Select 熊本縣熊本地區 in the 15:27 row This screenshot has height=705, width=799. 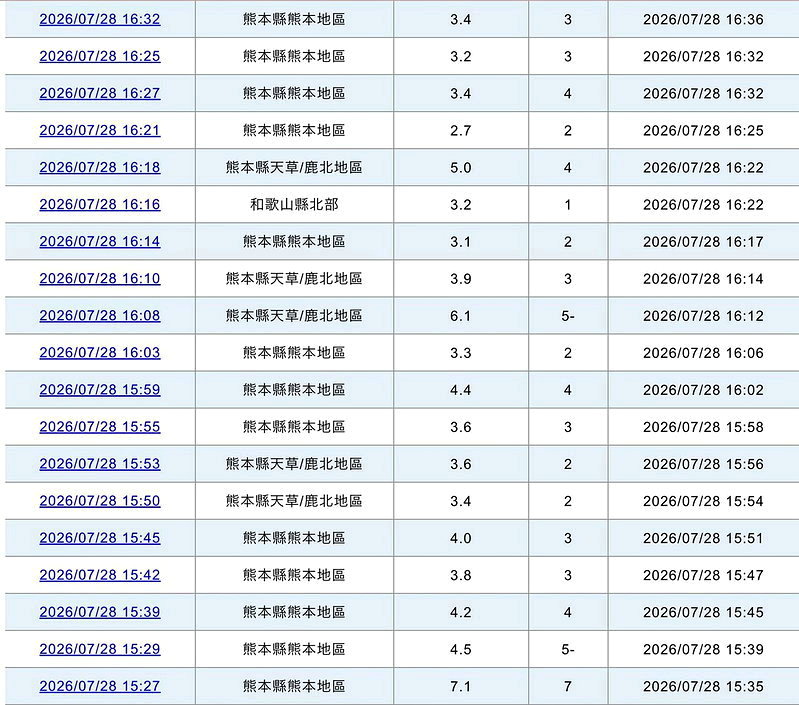(294, 686)
